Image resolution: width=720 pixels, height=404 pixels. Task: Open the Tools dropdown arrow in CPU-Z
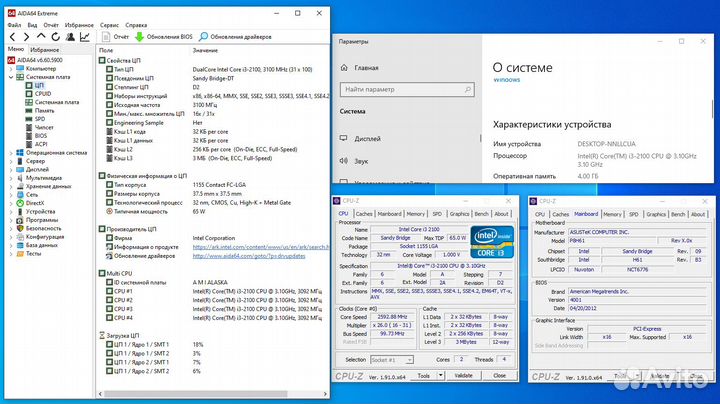point(440,376)
